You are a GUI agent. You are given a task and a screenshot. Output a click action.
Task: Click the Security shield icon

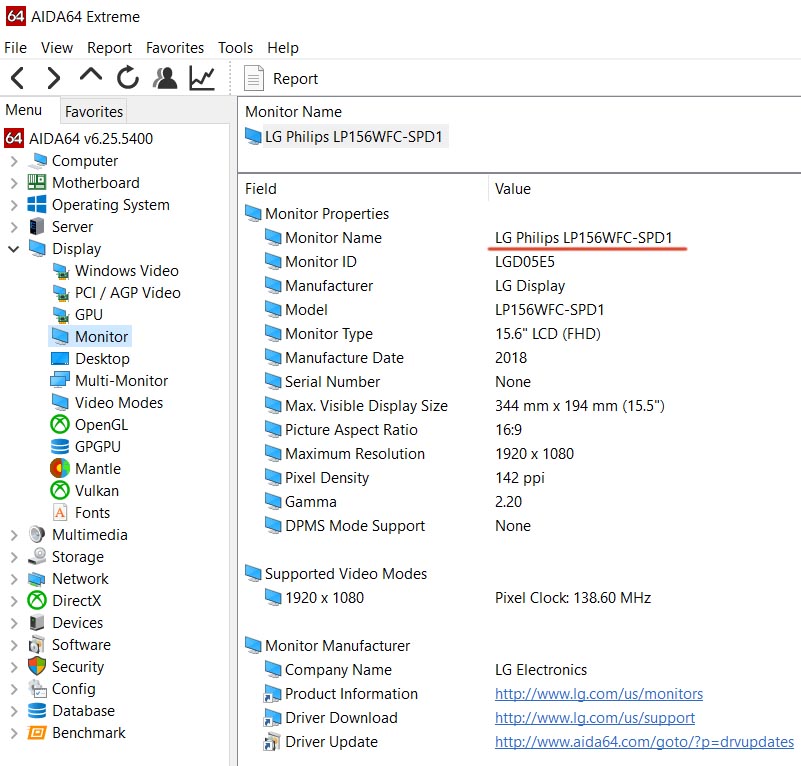[x=37, y=666]
